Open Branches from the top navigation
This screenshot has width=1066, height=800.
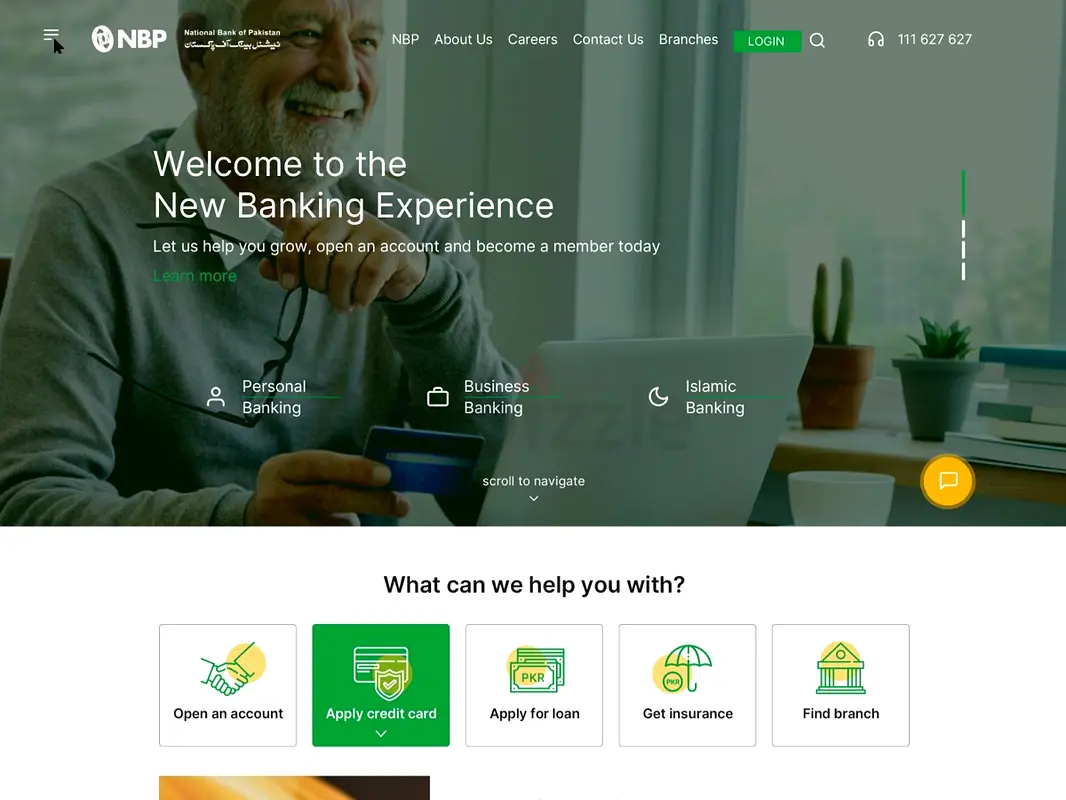coord(688,39)
